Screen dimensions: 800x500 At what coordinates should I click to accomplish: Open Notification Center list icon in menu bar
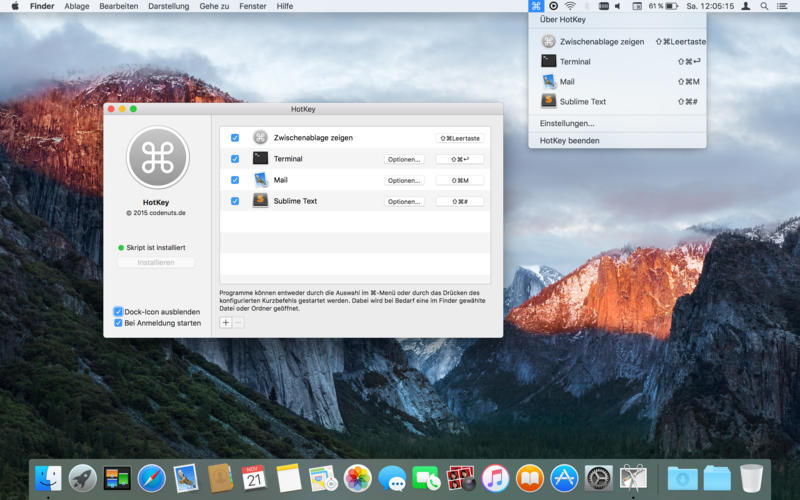click(x=781, y=6)
